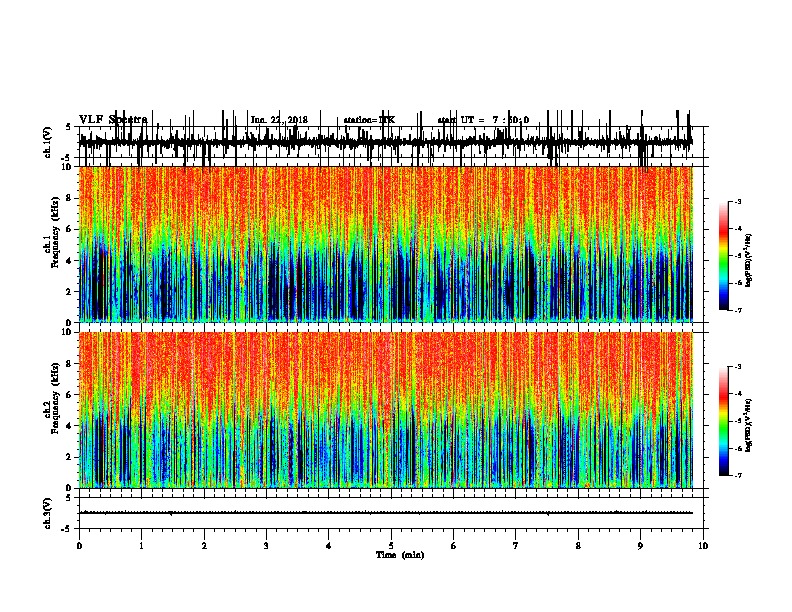
Task: Click time axis tick label "3"
Action: pos(266,546)
